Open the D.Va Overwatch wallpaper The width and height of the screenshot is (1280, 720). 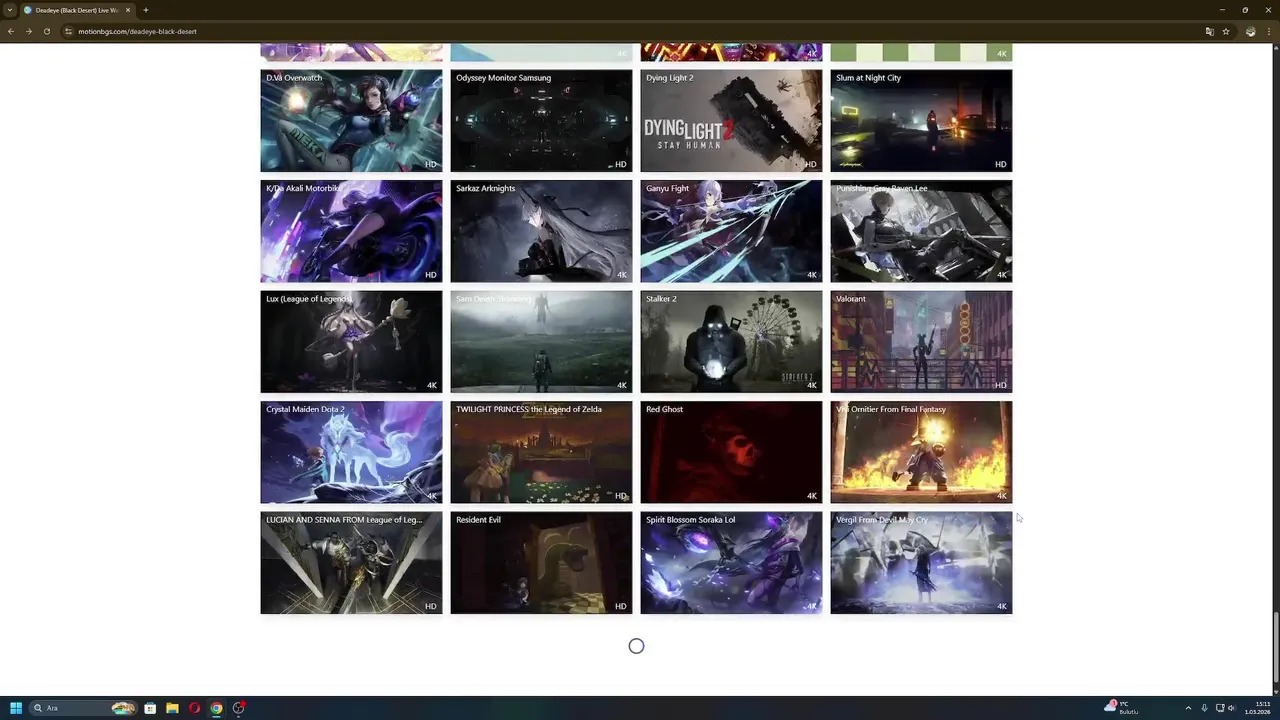point(351,121)
